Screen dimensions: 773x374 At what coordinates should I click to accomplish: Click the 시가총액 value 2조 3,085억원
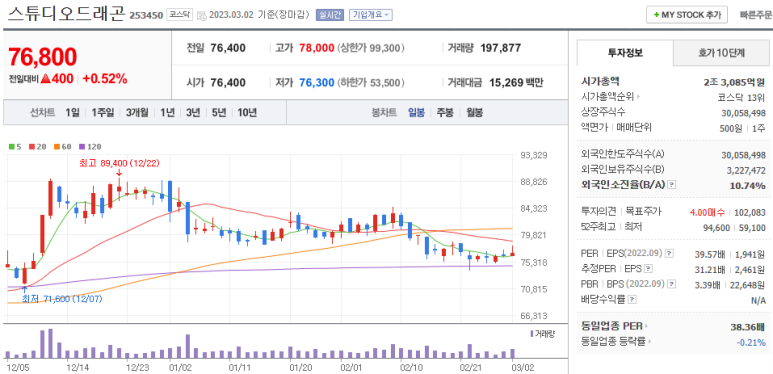tap(734, 82)
